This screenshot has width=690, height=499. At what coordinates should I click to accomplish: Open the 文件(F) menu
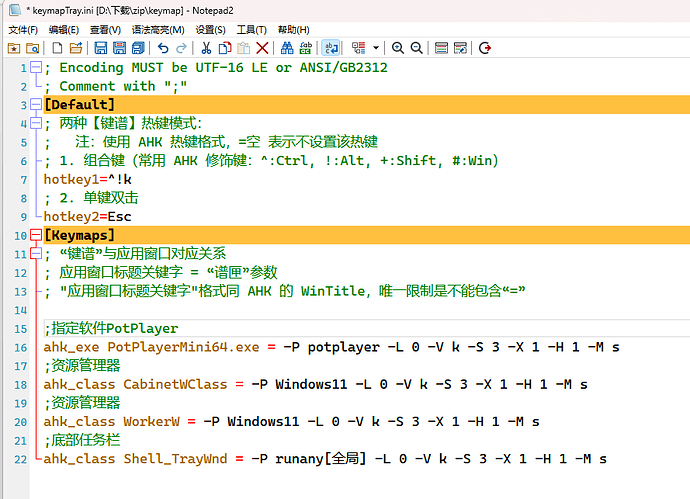[x=23, y=30]
